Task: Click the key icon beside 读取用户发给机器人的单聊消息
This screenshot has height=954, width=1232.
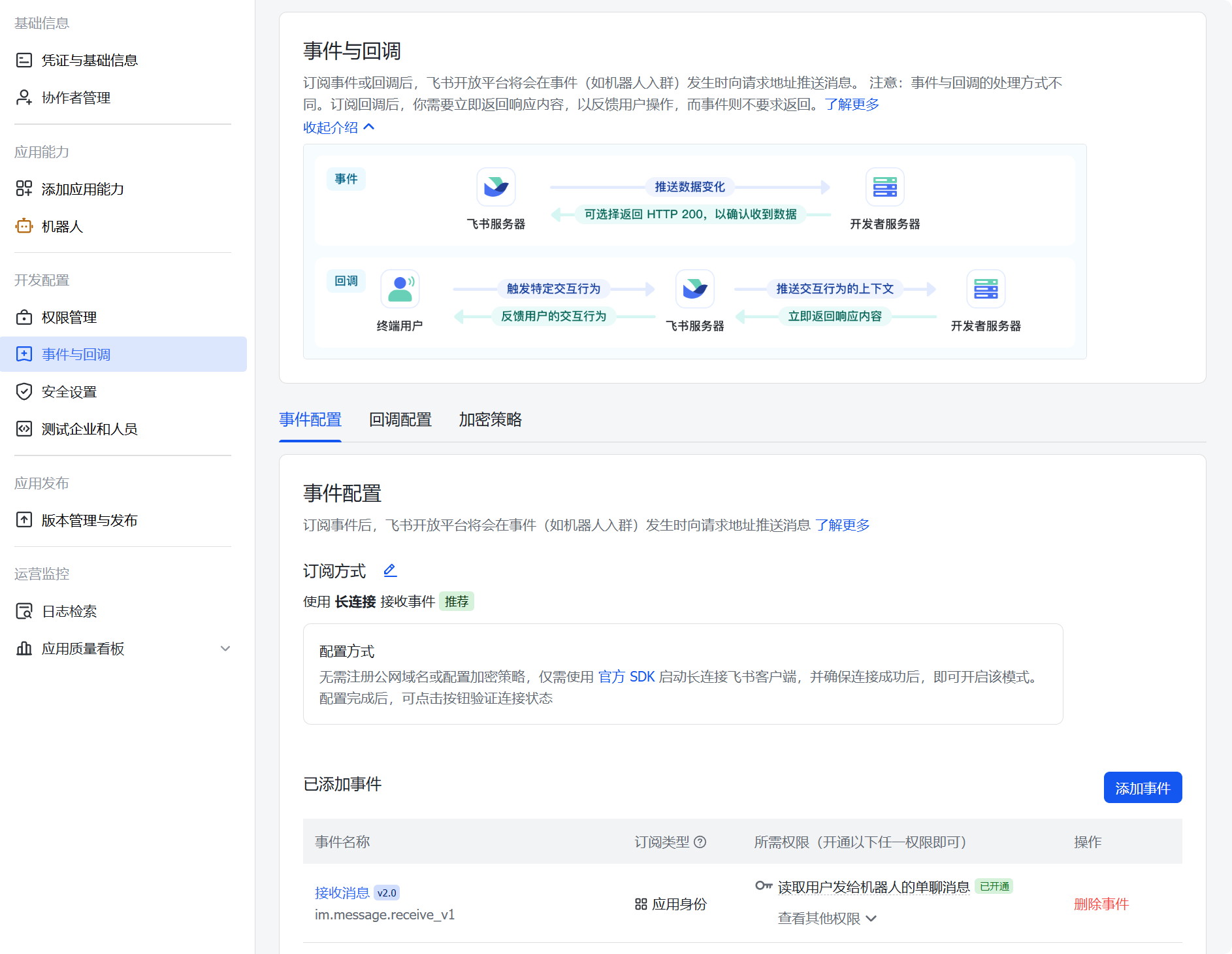Action: [x=764, y=886]
